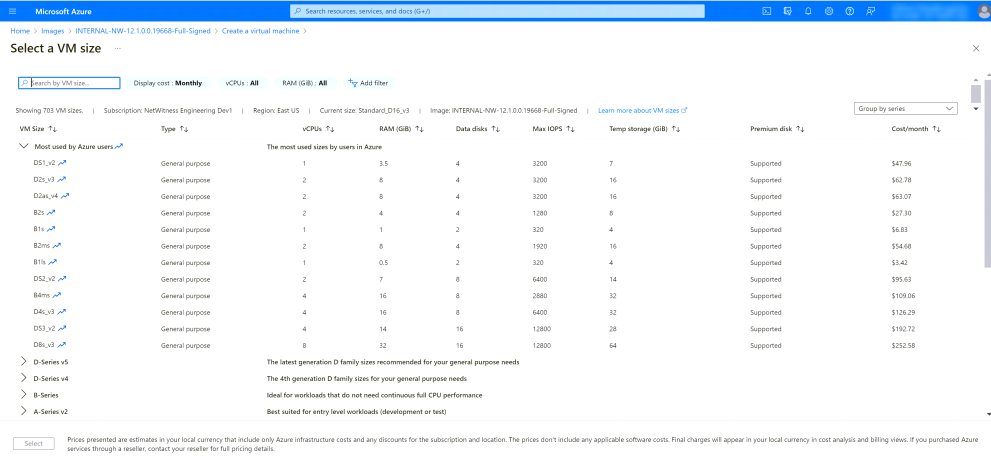991x460 pixels.
Task: Open the notifications bell
Action: click(x=808, y=11)
